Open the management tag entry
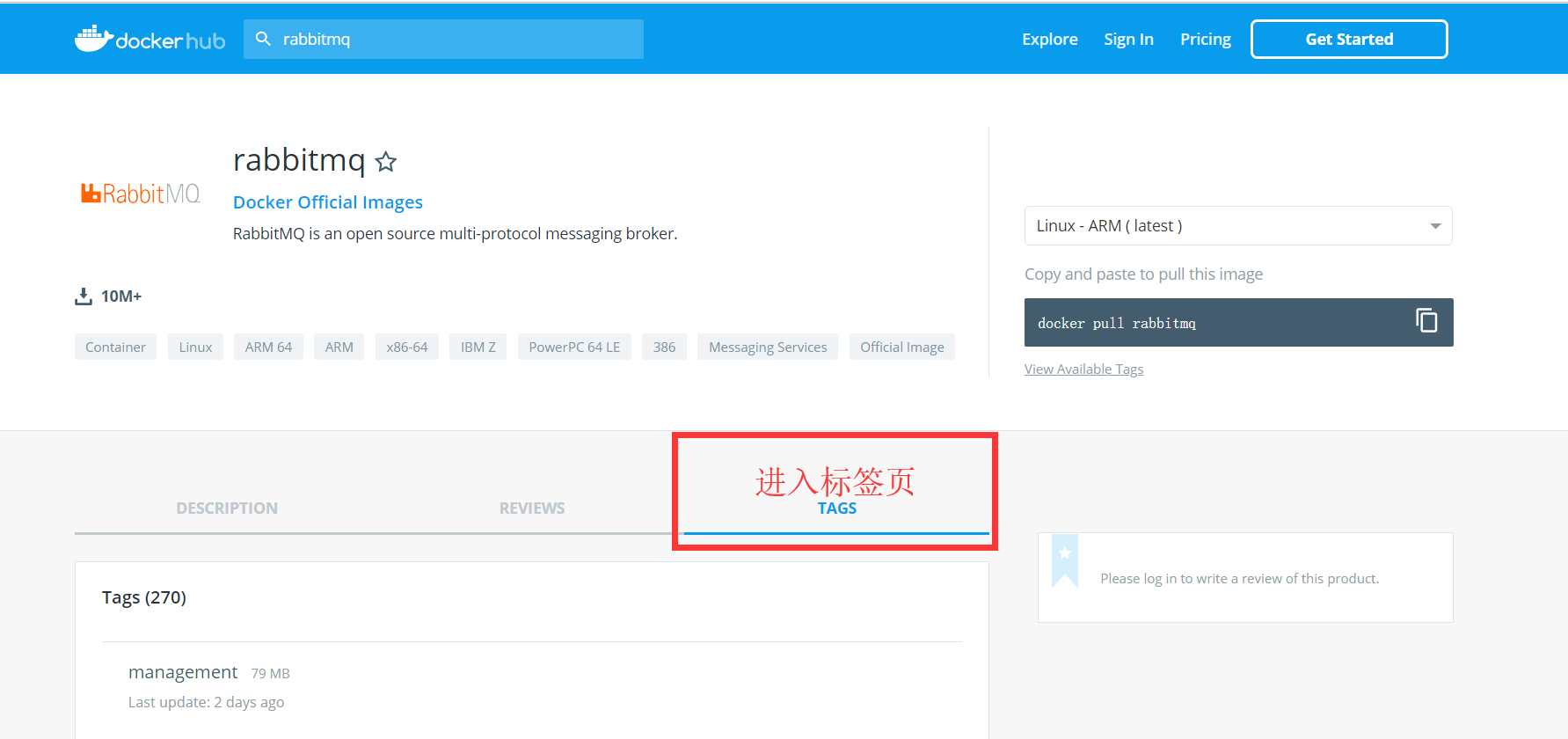1568x739 pixels. click(x=183, y=672)
